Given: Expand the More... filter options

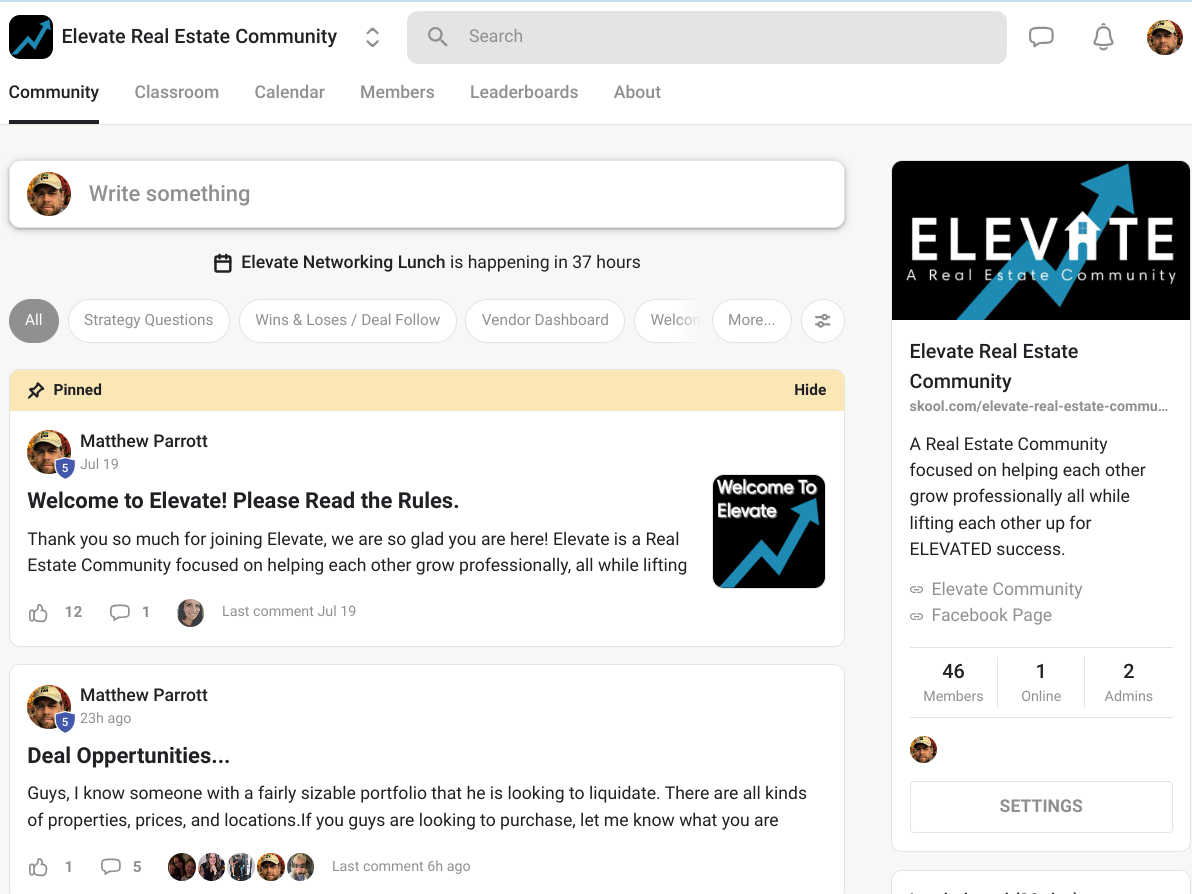Looking at the screenshot, I should [751, 320].
